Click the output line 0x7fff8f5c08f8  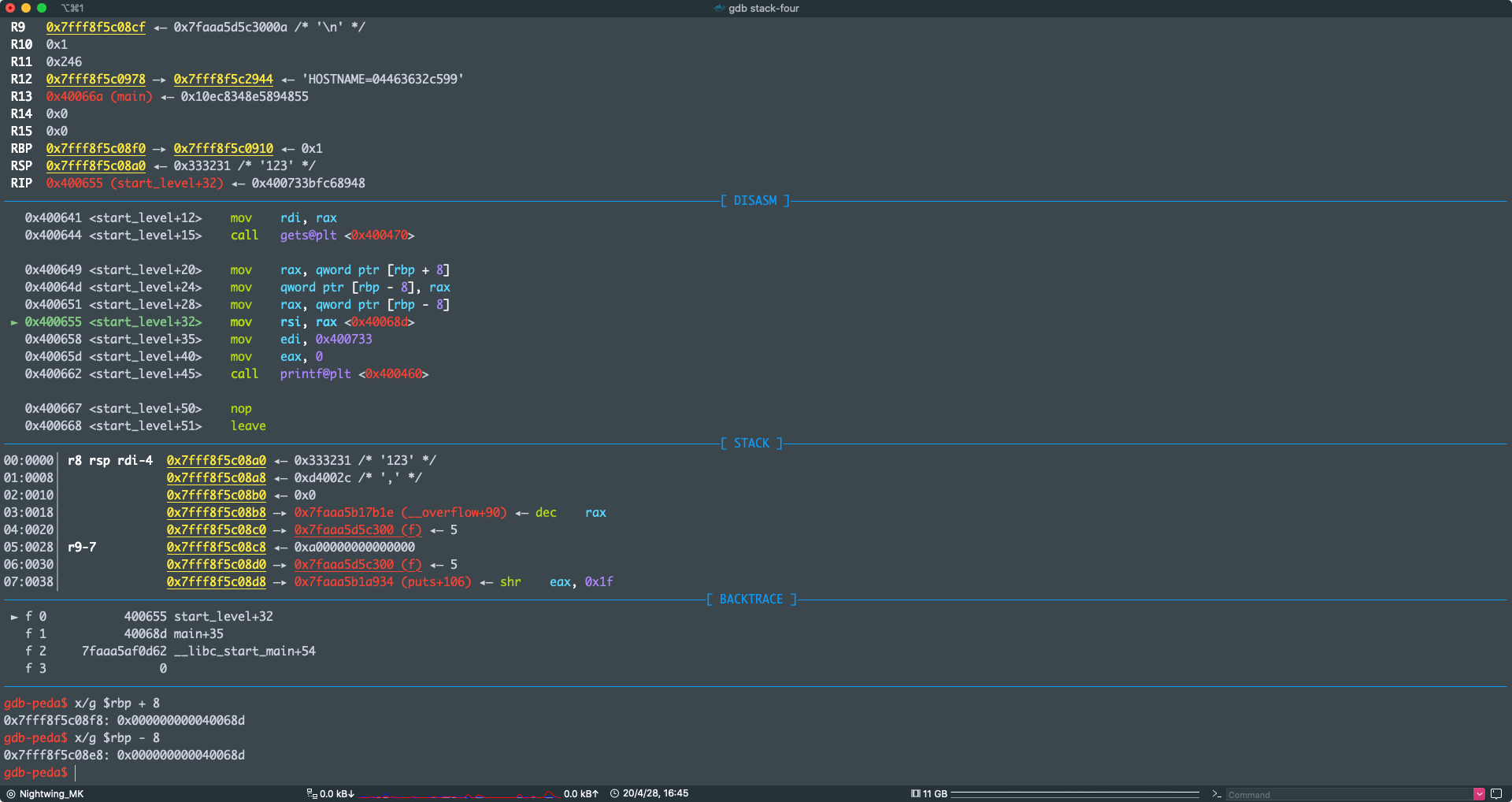tap(124, 721)
